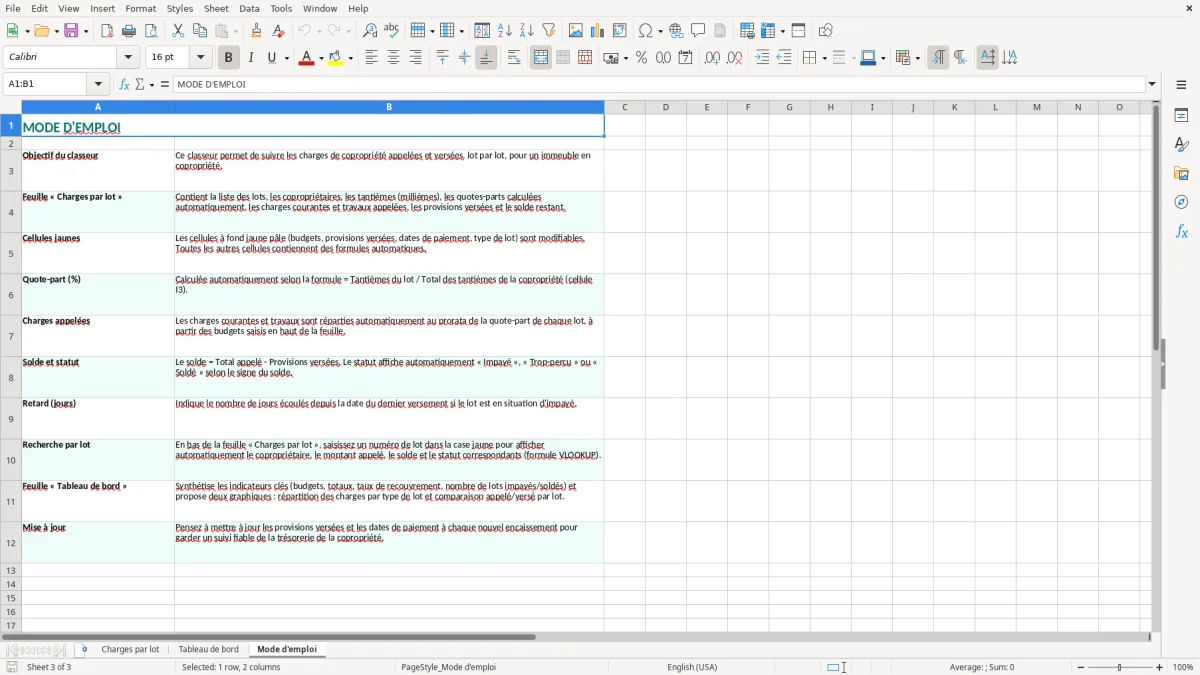This screenshot has height=675, width=1200.
Task: Select row 5 header
Action: 11,254
